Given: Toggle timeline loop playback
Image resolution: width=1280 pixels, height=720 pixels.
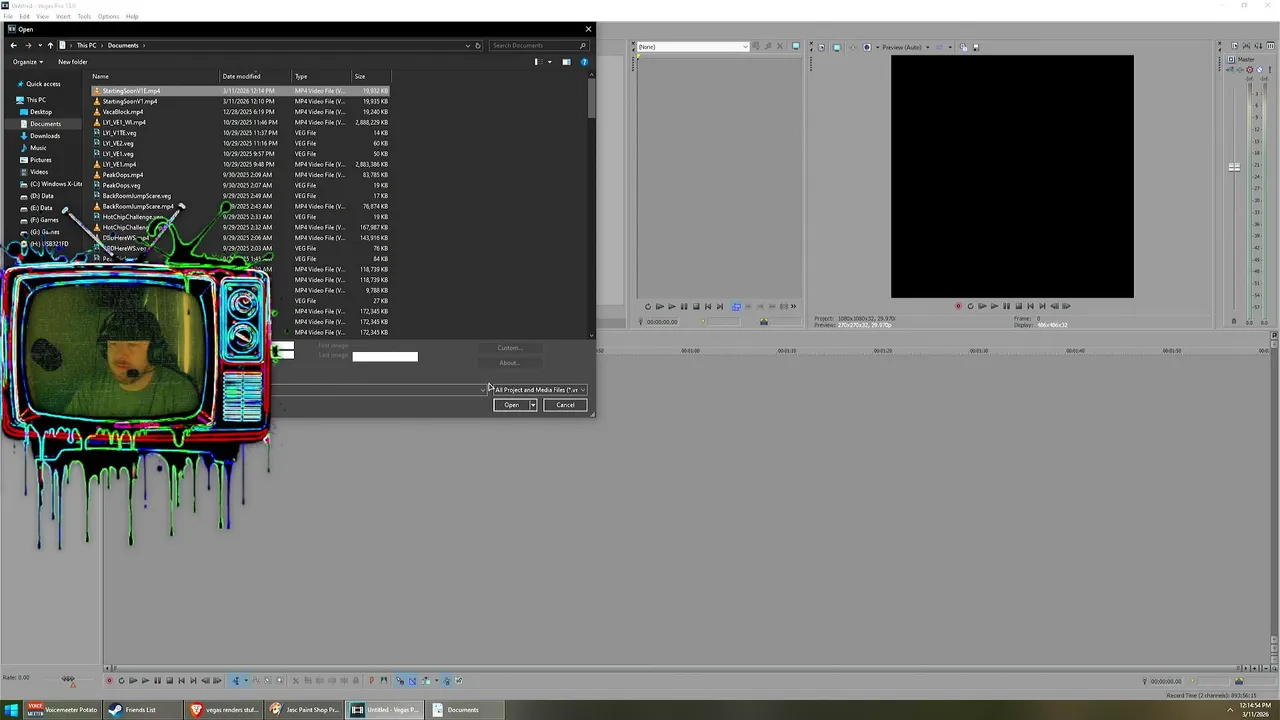Looking at the screenshot, I should pos(122,681).
